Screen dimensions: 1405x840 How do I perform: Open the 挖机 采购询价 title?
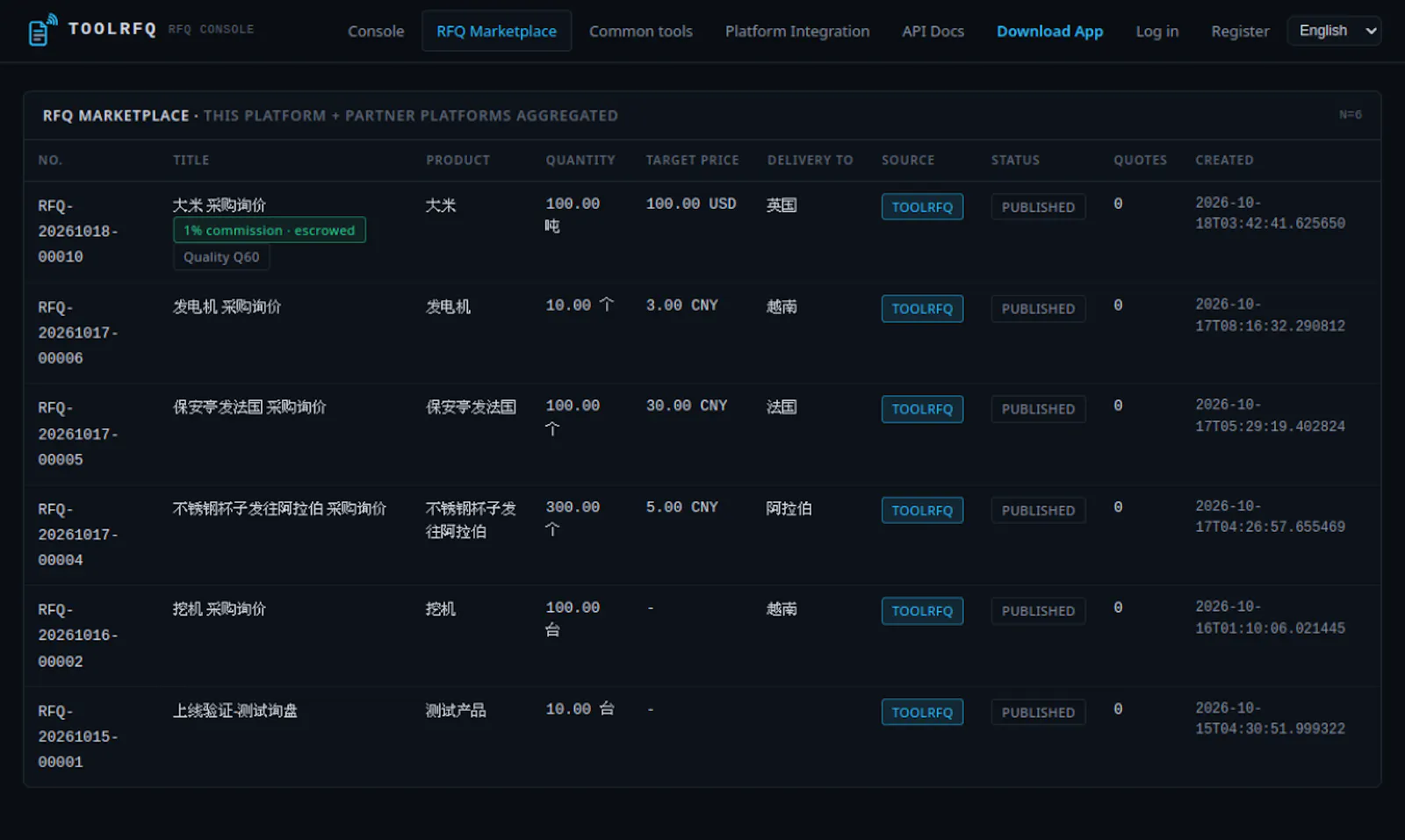click(x=220, y=609)
